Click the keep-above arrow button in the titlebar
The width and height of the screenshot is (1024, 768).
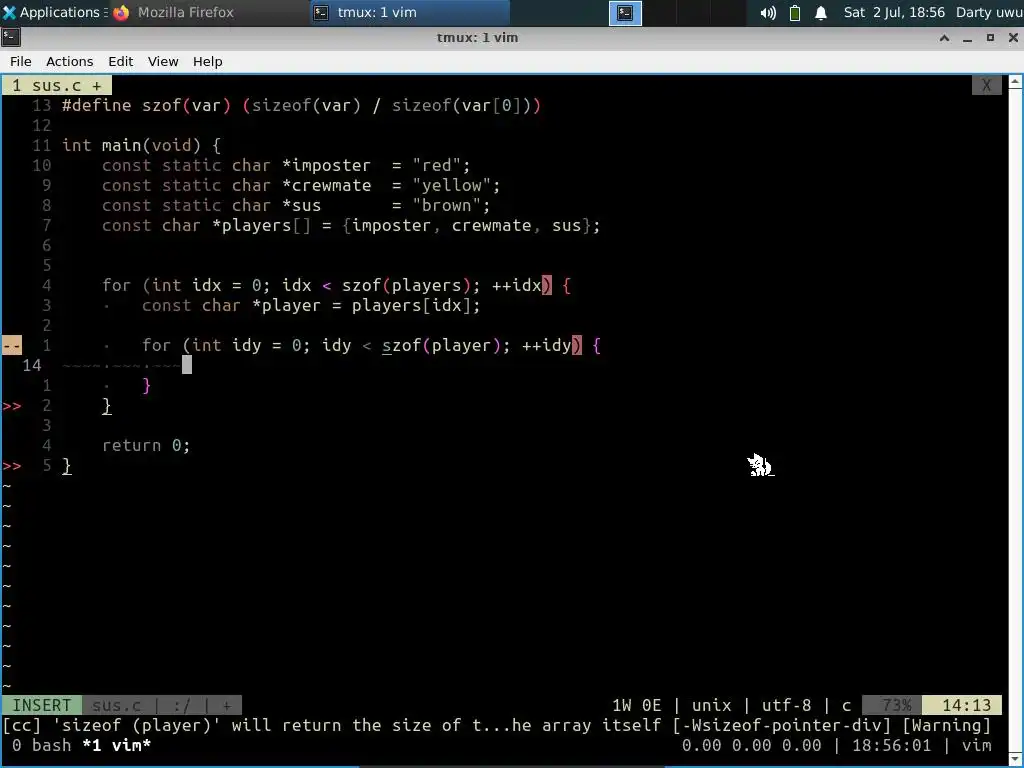pos(944,38)
